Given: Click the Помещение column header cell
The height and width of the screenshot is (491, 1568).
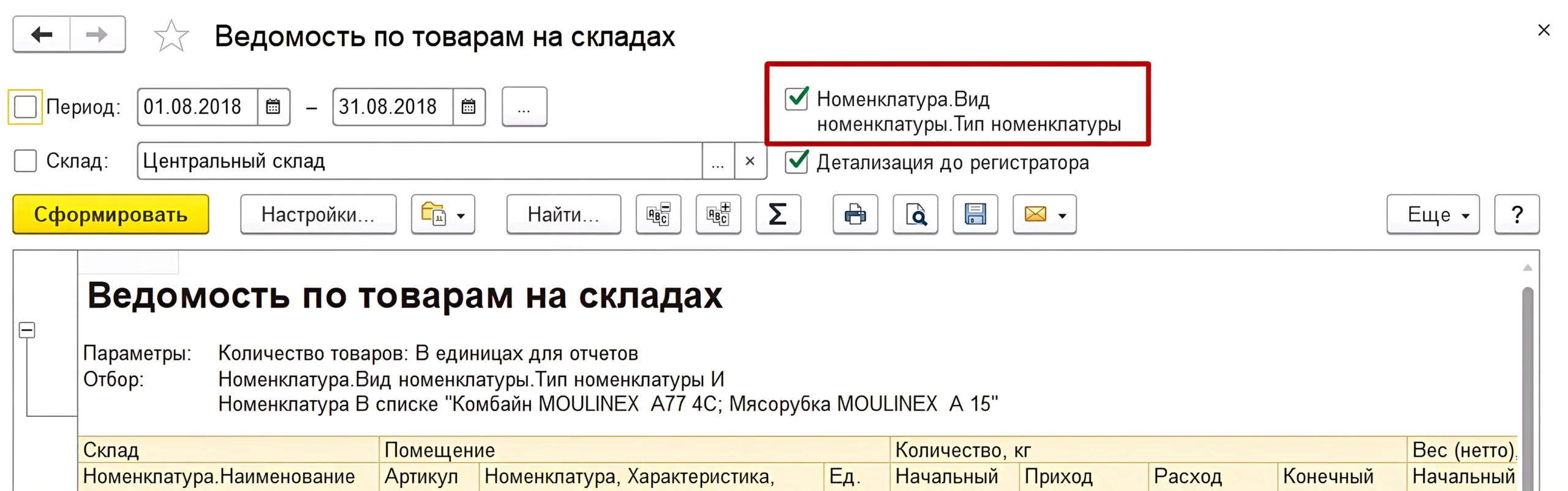Looking at the screenshot, I should click(x=635, y=450).
